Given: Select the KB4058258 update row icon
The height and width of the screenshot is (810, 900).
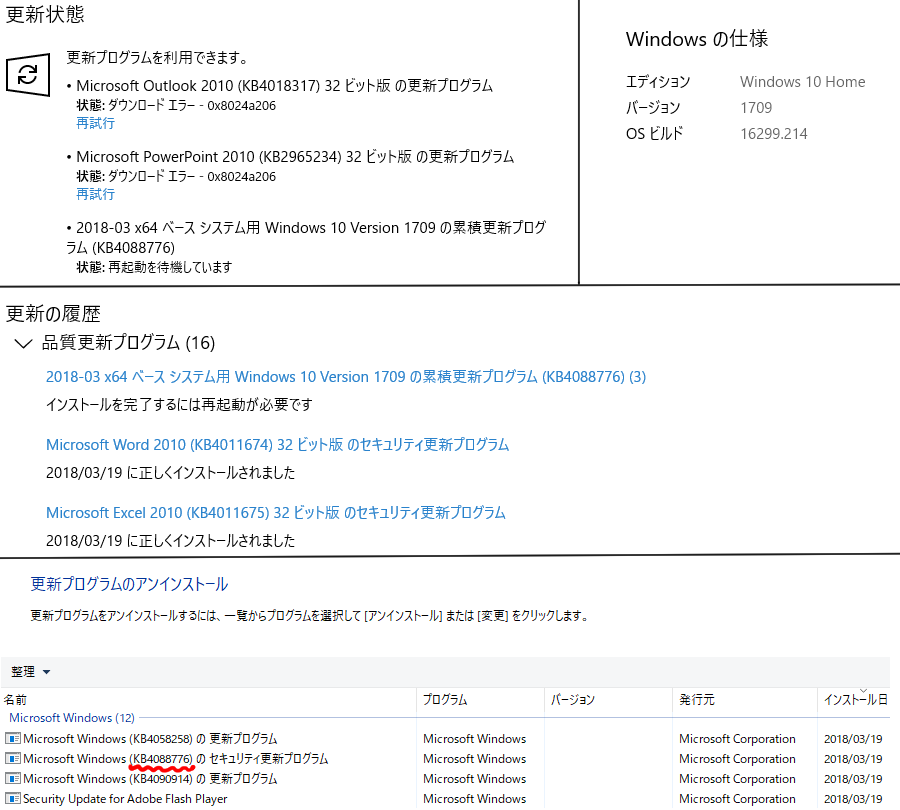Looking at the screenshot, I should [x=13, y=739].
